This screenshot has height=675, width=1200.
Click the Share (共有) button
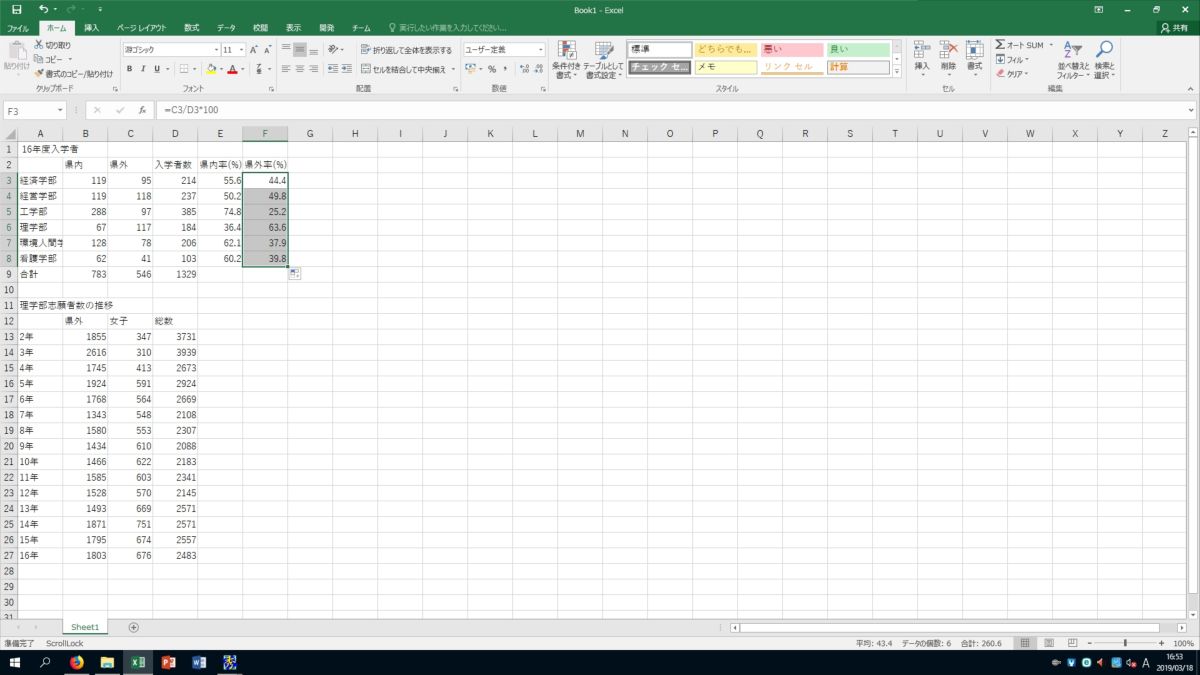1177,28
